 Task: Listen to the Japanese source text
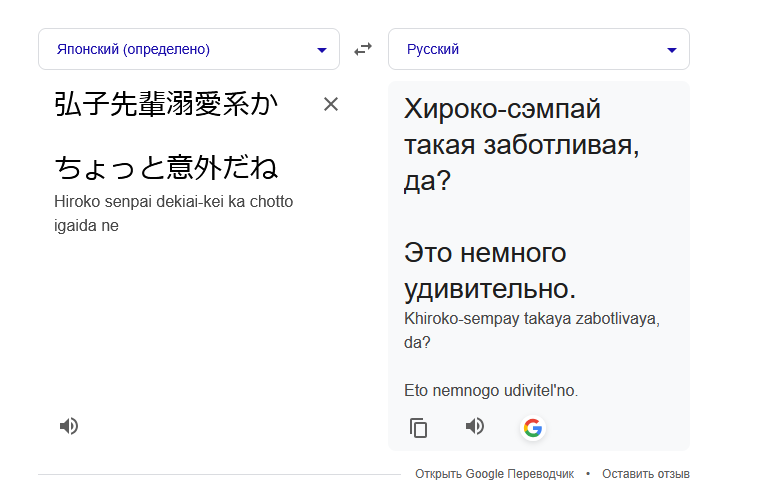(x=68, y=426)
